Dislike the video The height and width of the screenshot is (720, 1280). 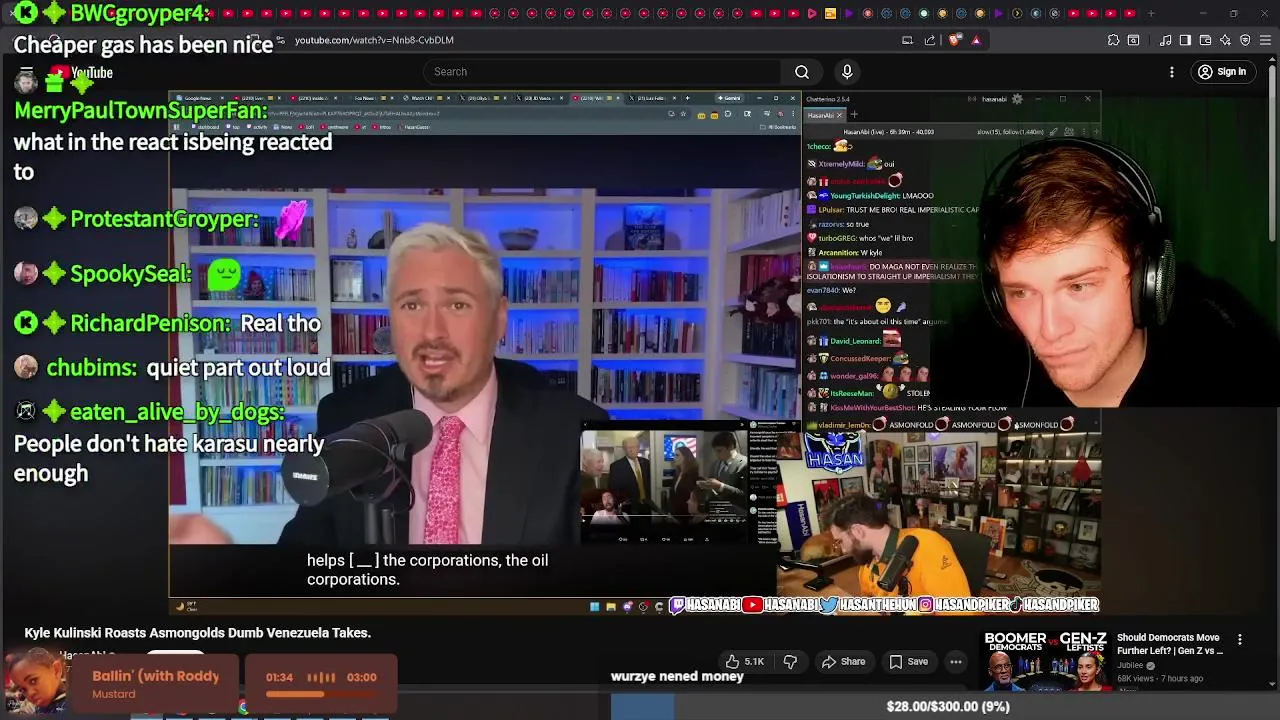point(790,661)
